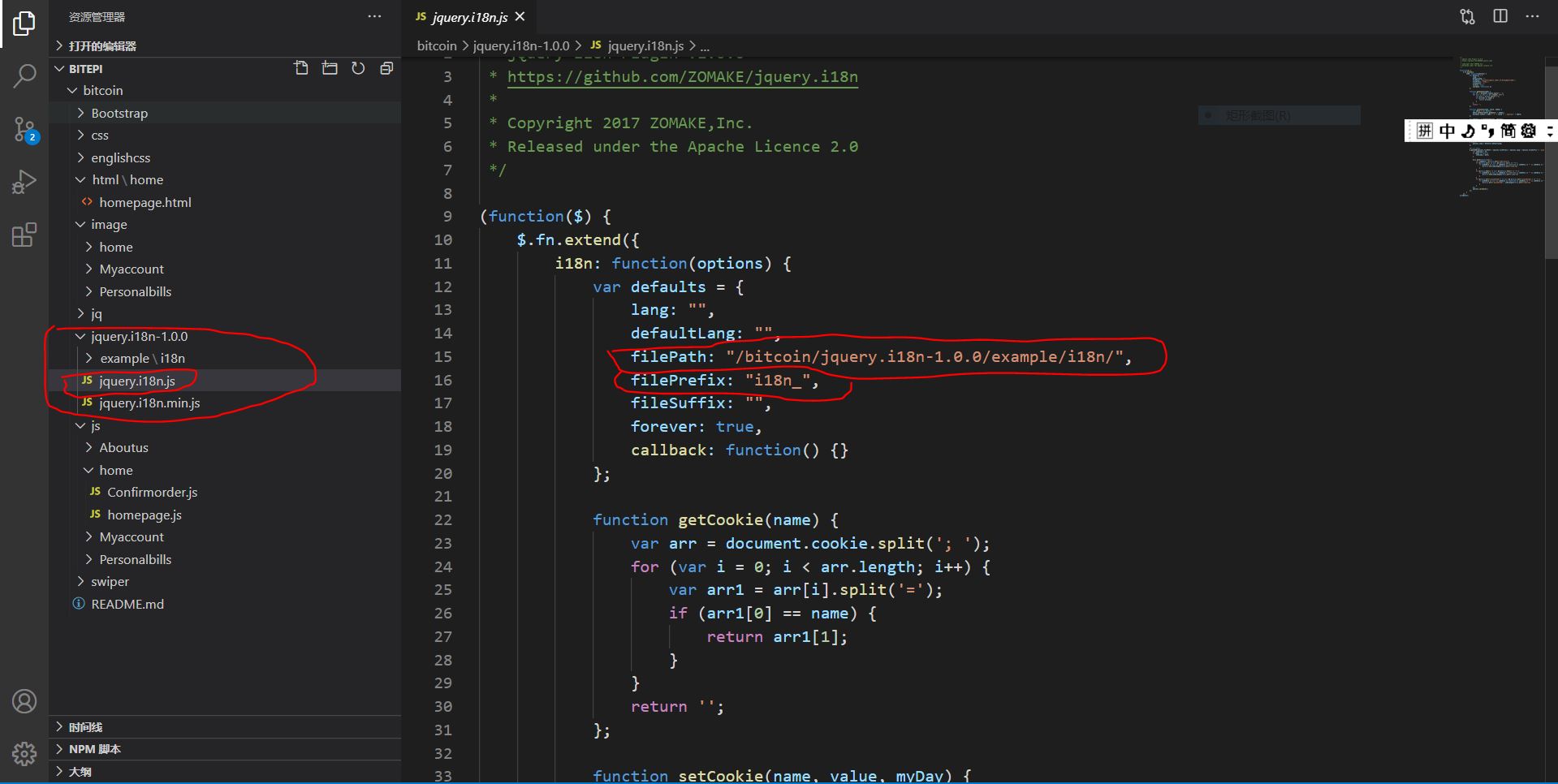Image resolution: width=1558 pixels, height=784 pixels.
Task: Collapse all folders in Explorer
Action: (386, 68)
